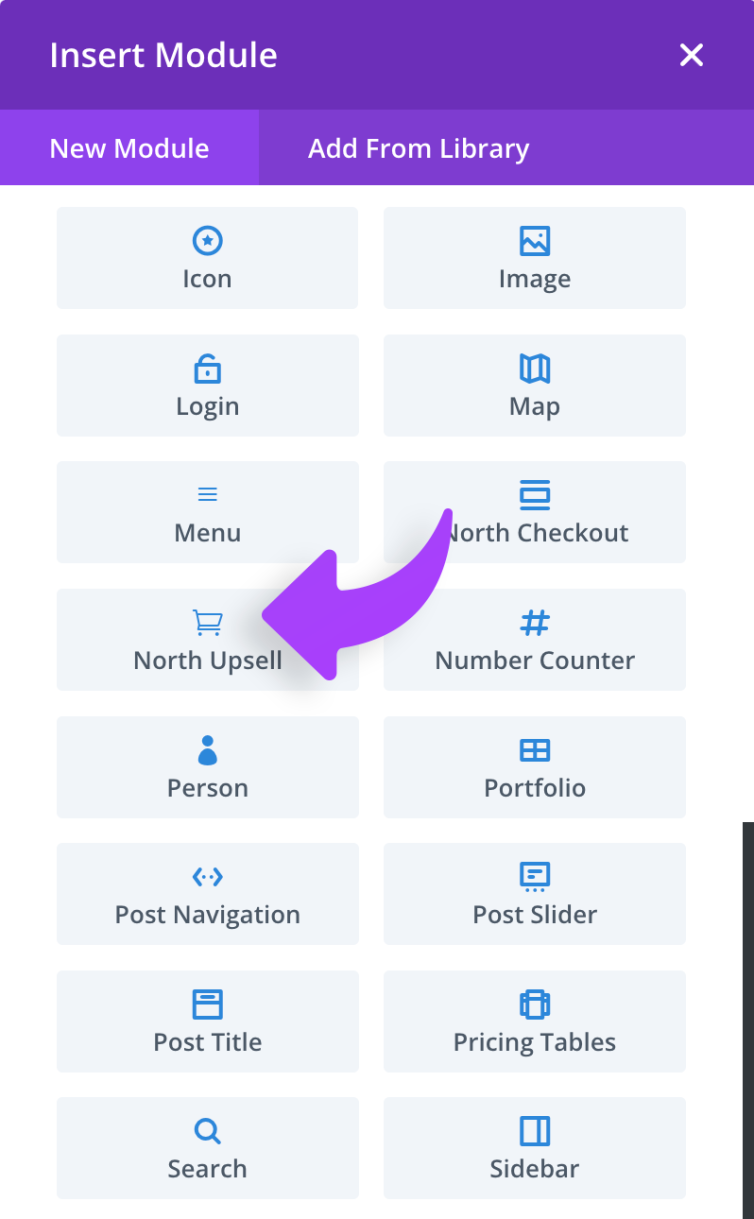Click the Pricing Tables stacked icon

pyautogui.click(x=534, y=1004)
